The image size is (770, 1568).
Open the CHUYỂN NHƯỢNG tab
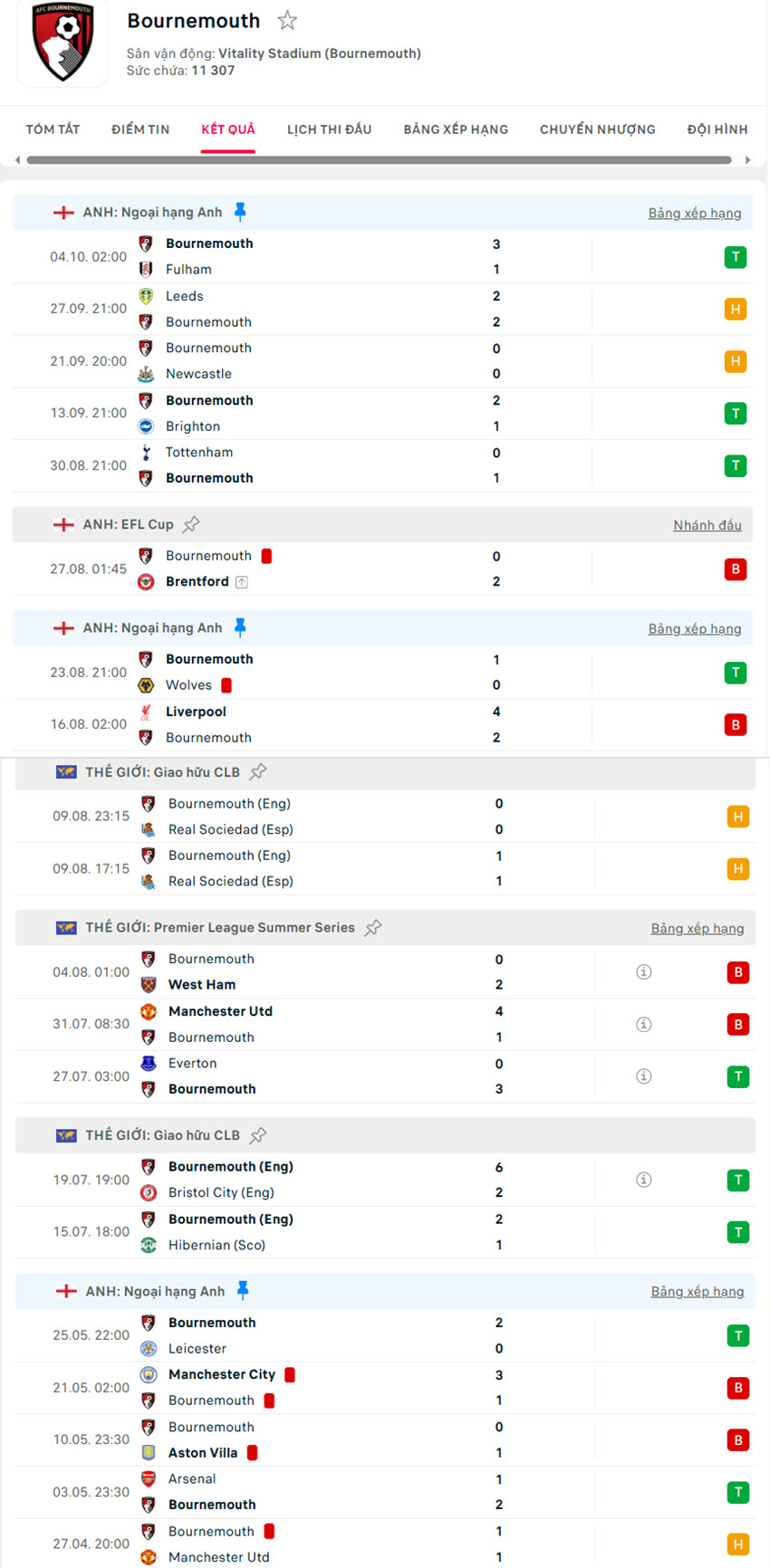[597, 129]
